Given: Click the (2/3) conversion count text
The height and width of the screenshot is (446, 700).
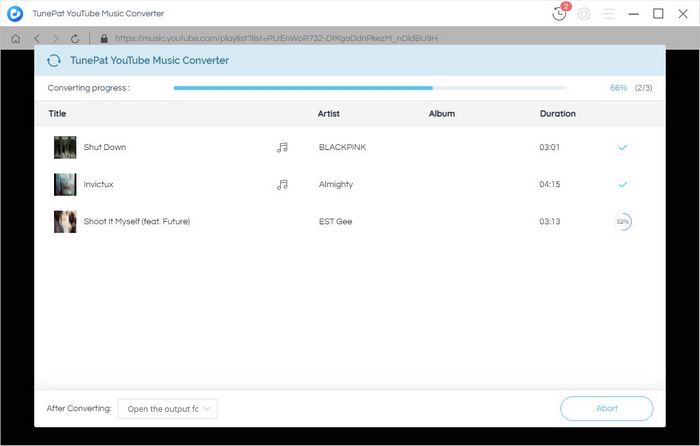Looking at the screenshot, I should point(643,88).
